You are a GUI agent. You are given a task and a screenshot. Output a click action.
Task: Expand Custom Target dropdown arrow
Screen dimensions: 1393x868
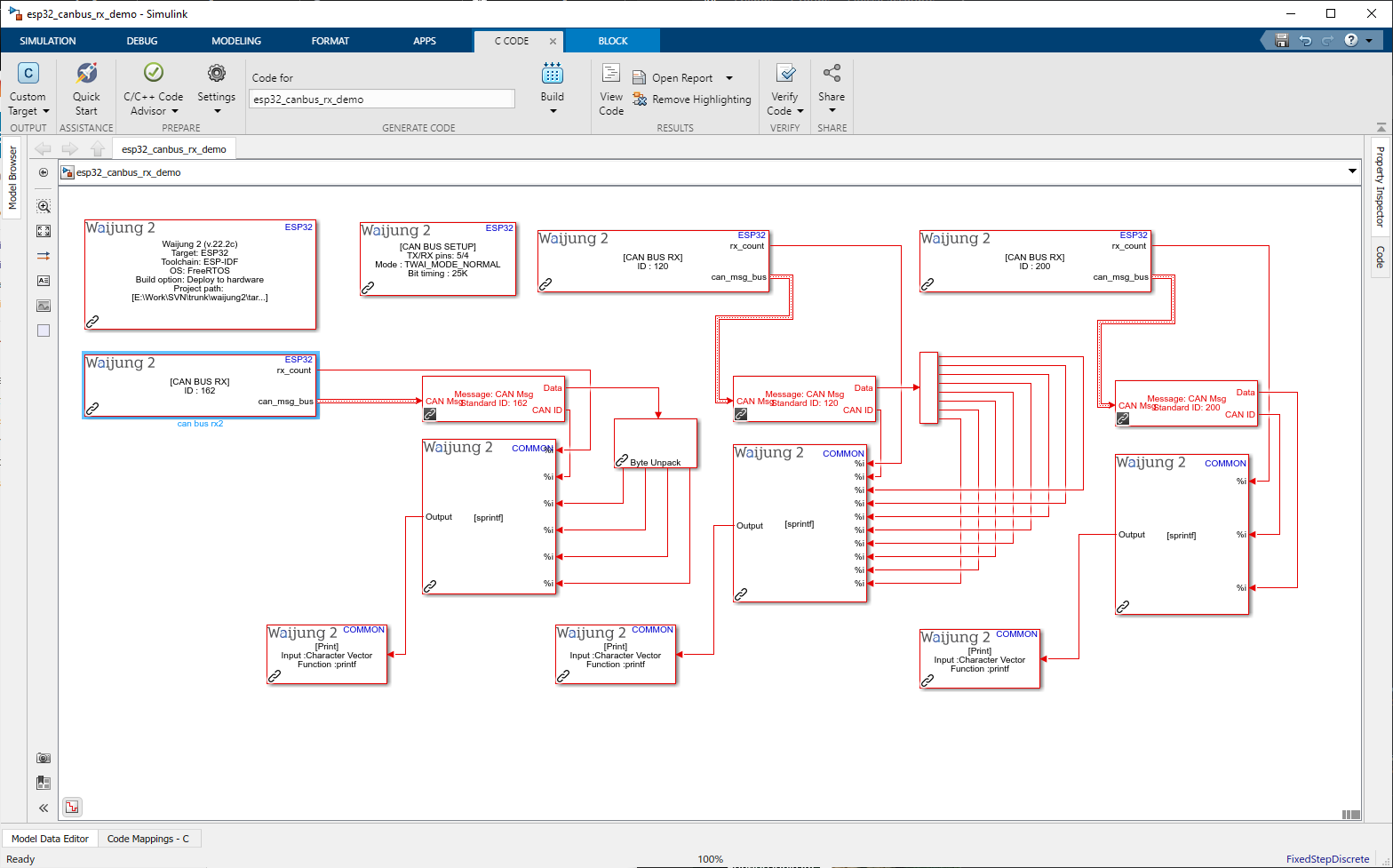(x=46, y=112)
